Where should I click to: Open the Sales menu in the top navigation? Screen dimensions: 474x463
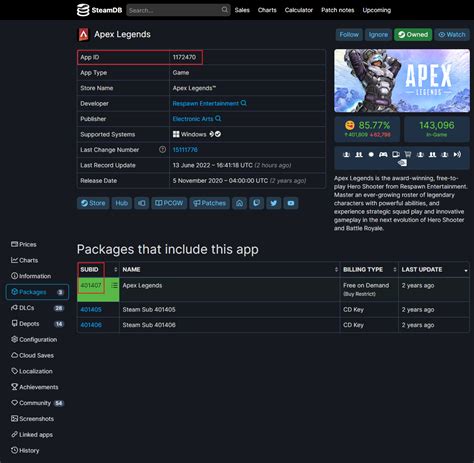242,10
